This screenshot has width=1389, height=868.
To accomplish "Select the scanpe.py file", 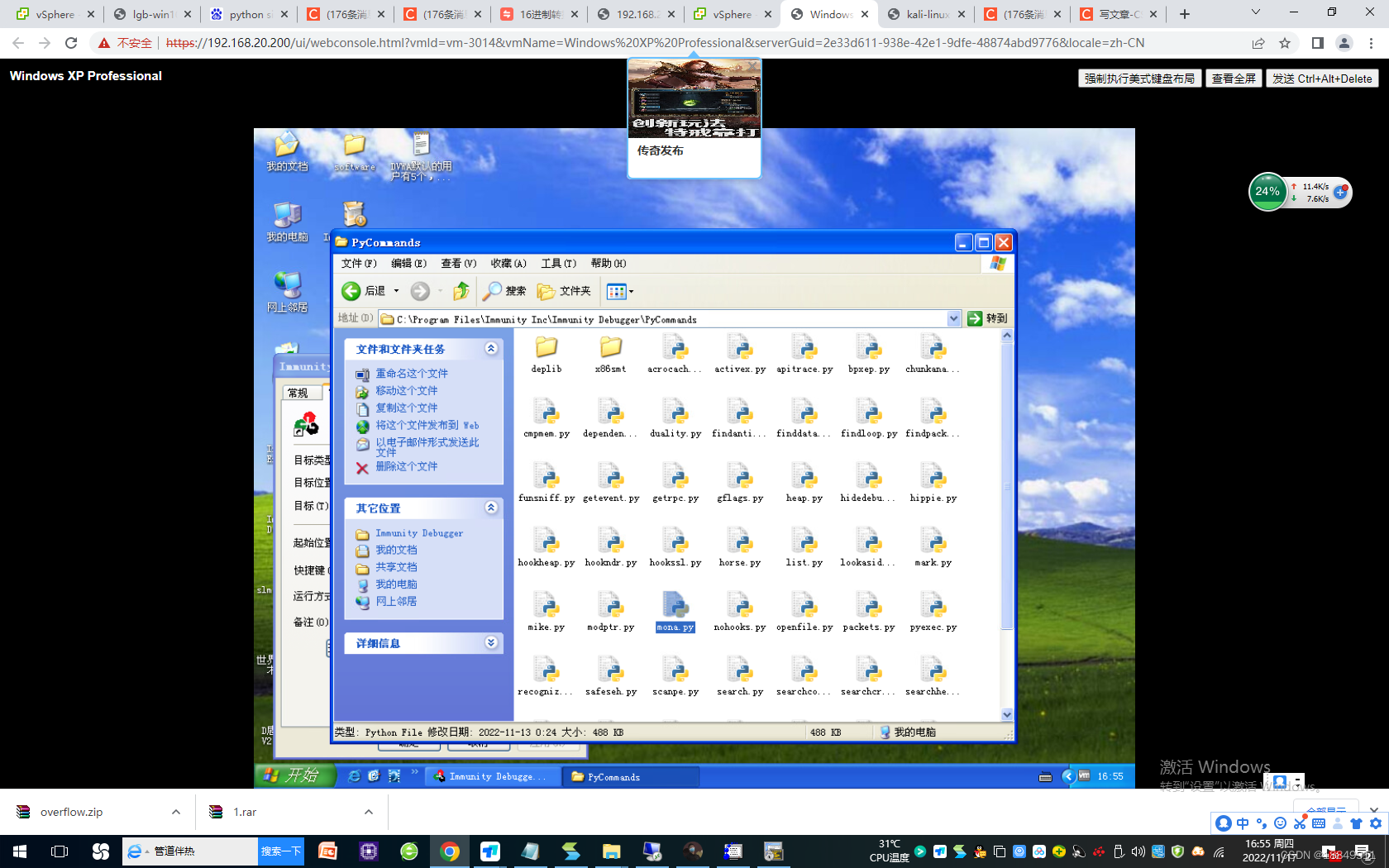I will tap(675, 677).
